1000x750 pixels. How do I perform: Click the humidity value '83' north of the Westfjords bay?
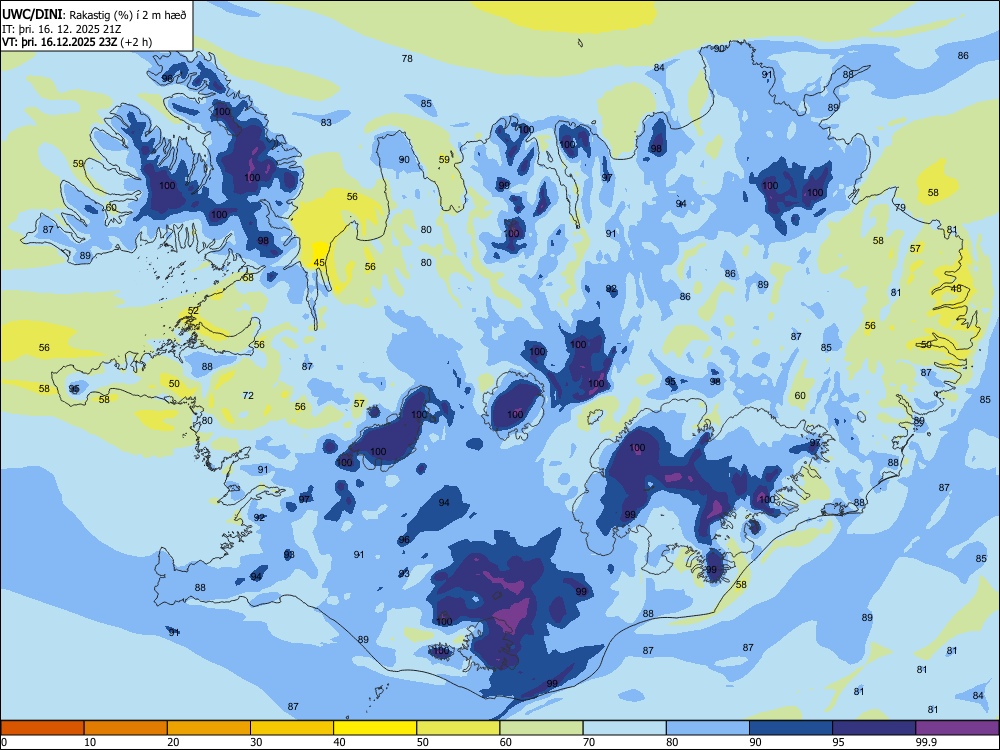[326, 122]
